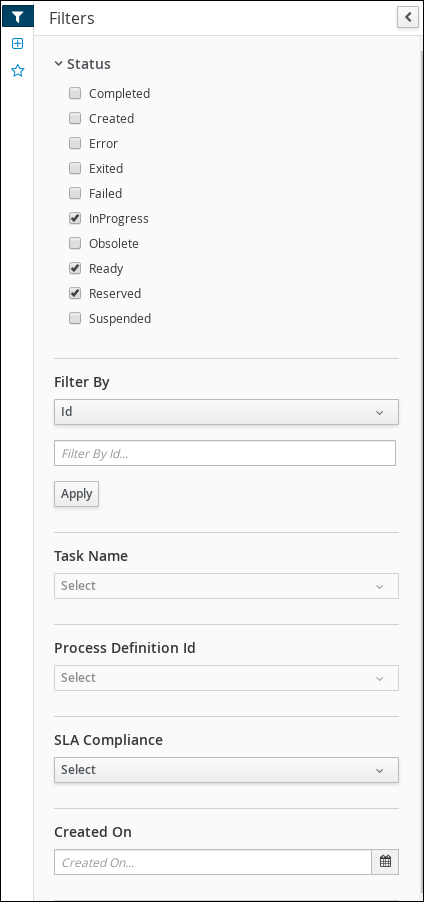Uncheck the Reserved status checkbox

coord(75,293)
